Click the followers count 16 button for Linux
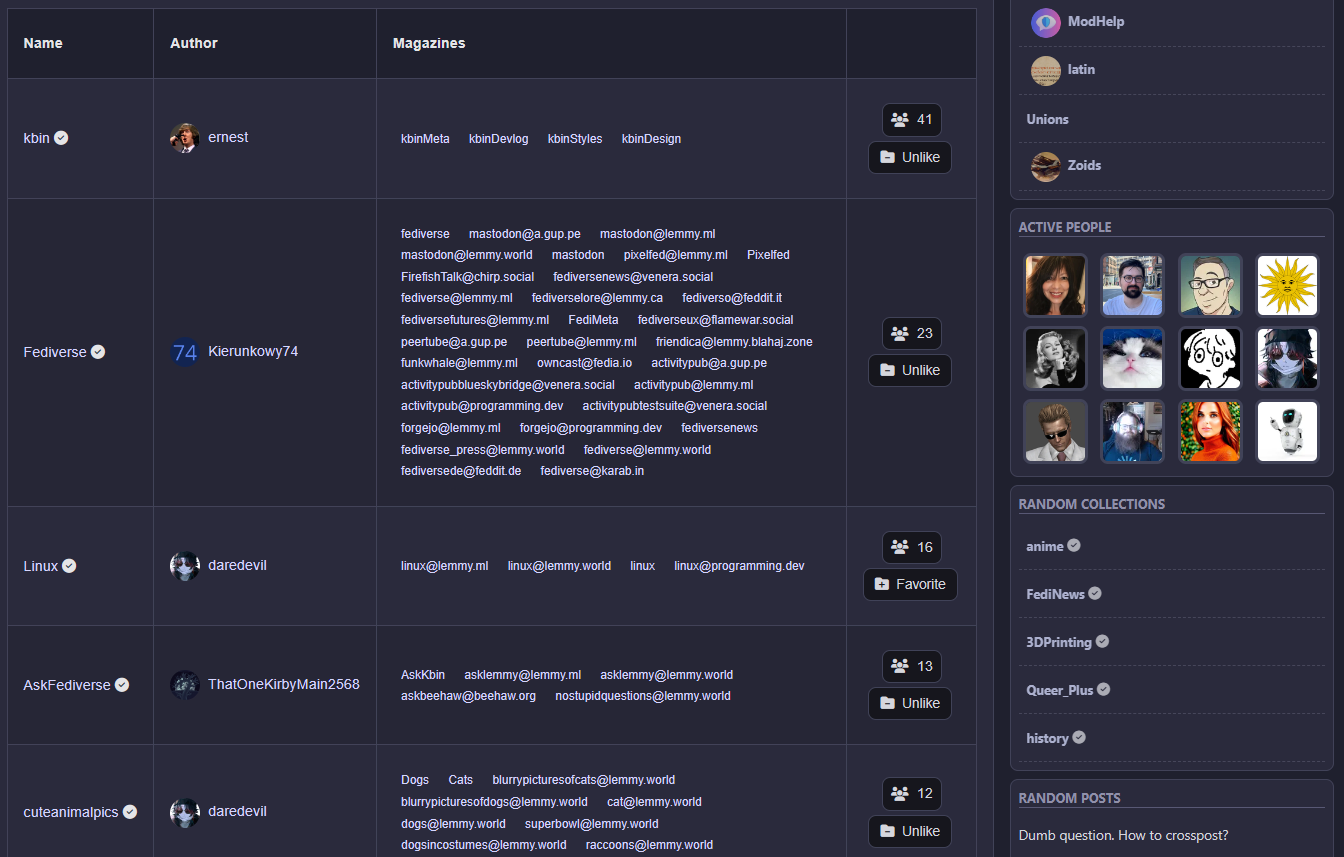 coord(912,547)
